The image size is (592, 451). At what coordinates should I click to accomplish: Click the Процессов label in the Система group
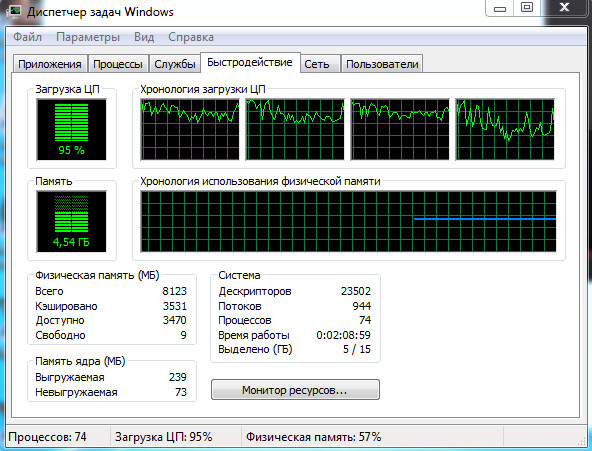[x=245, y=320]
